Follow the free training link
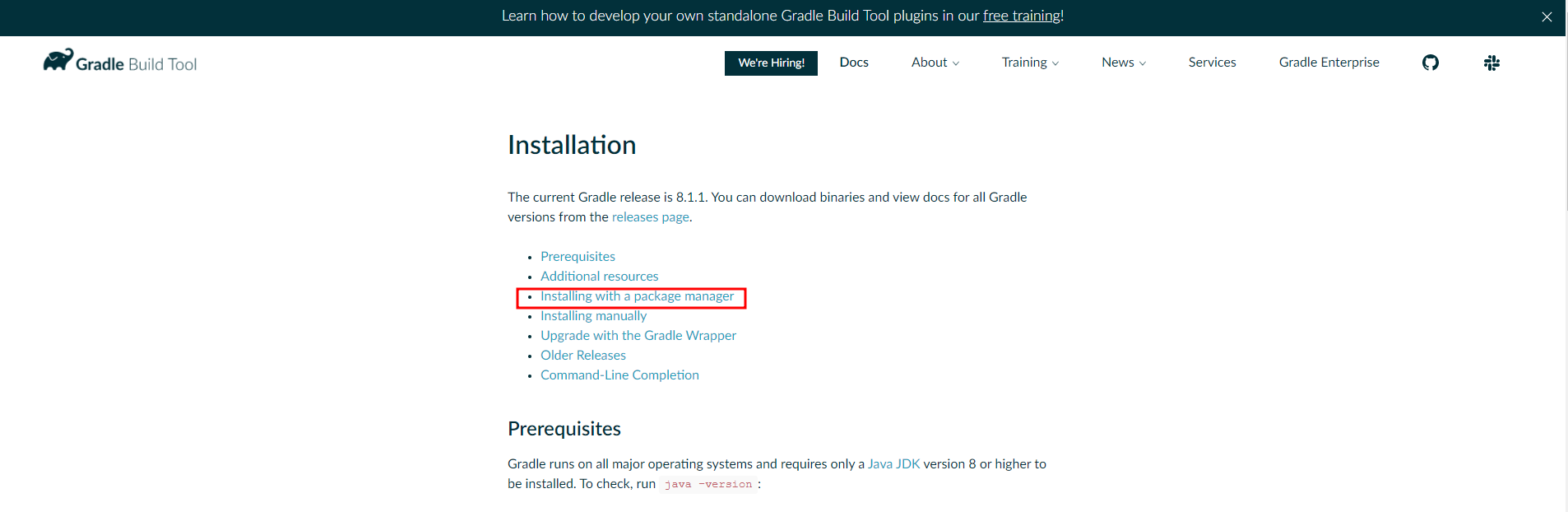The image size is (1568, 512). pyautogui.click(x=1021, y=16)
